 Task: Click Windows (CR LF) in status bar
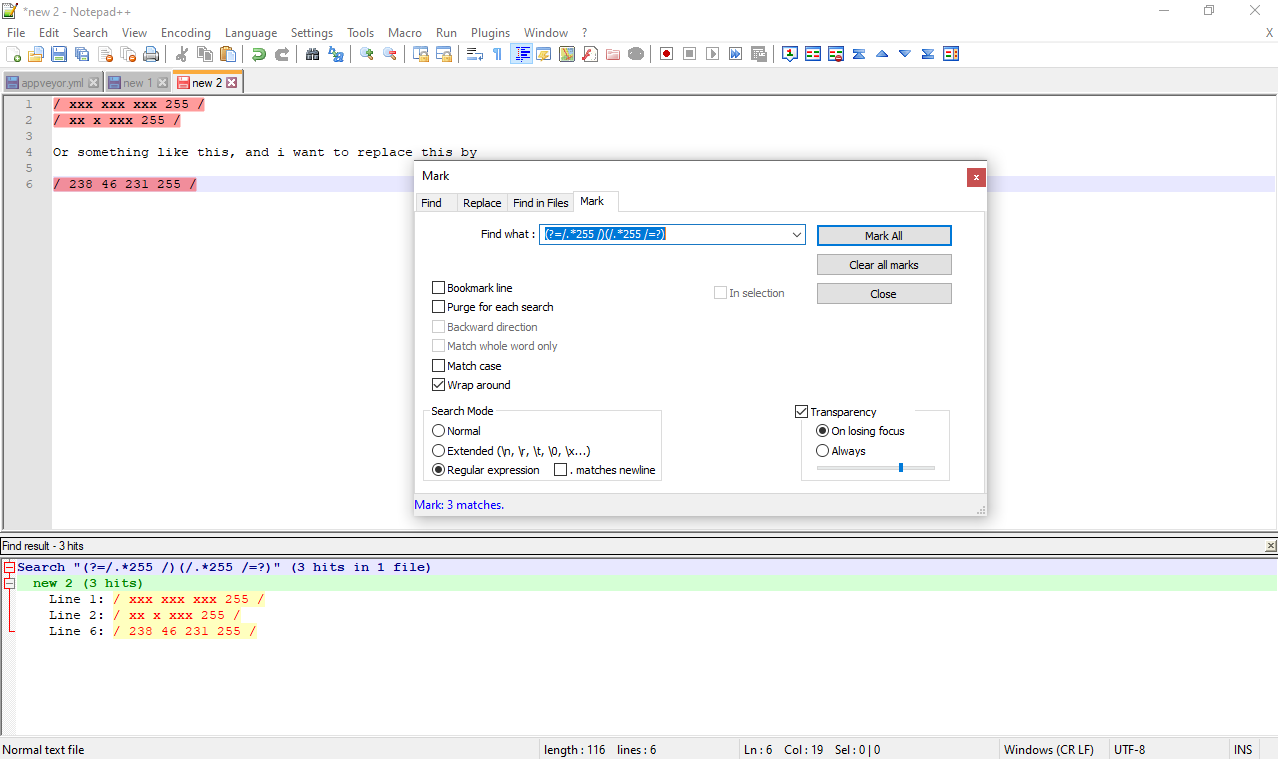coord(1049,750)
